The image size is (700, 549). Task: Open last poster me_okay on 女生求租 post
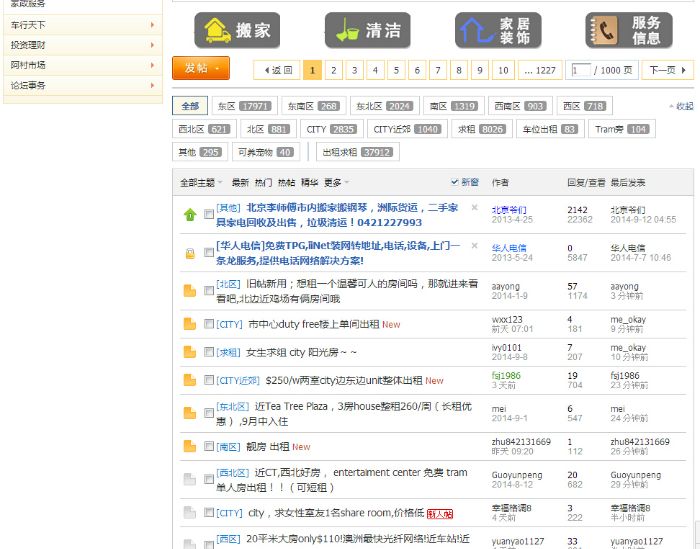pyautogui.click(x=628, y=347)
